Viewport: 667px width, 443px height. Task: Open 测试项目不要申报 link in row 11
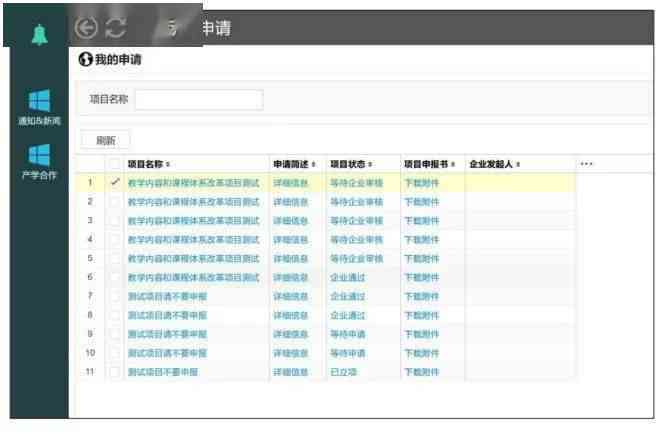tap(163, 372)
